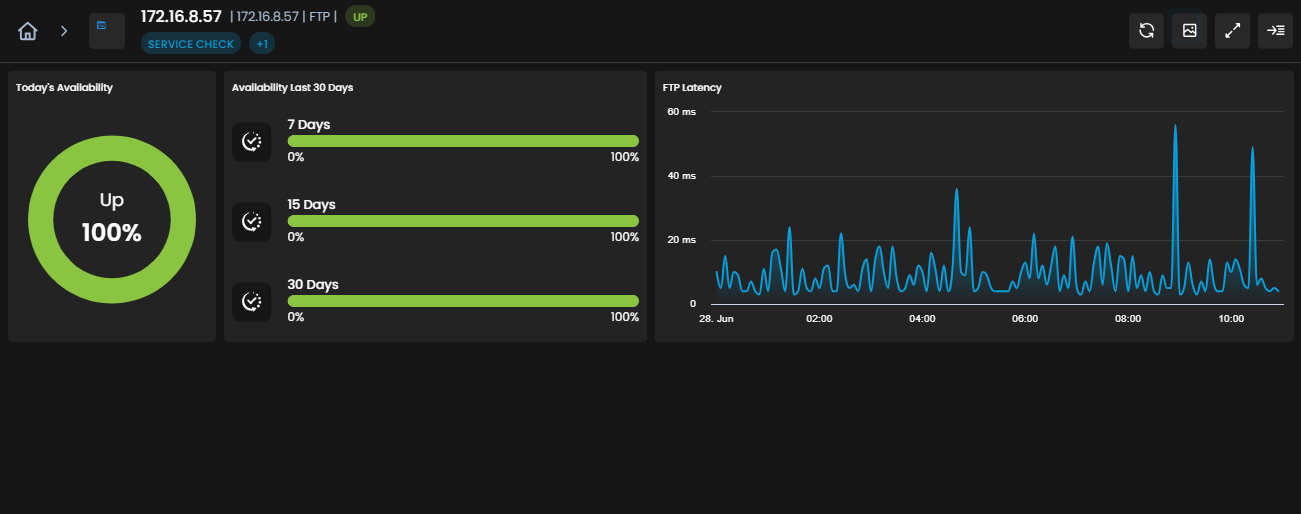Enter fullscreen with expand arrows icon
This screenshot has height=514, width=1301.
click(1233, 31)
